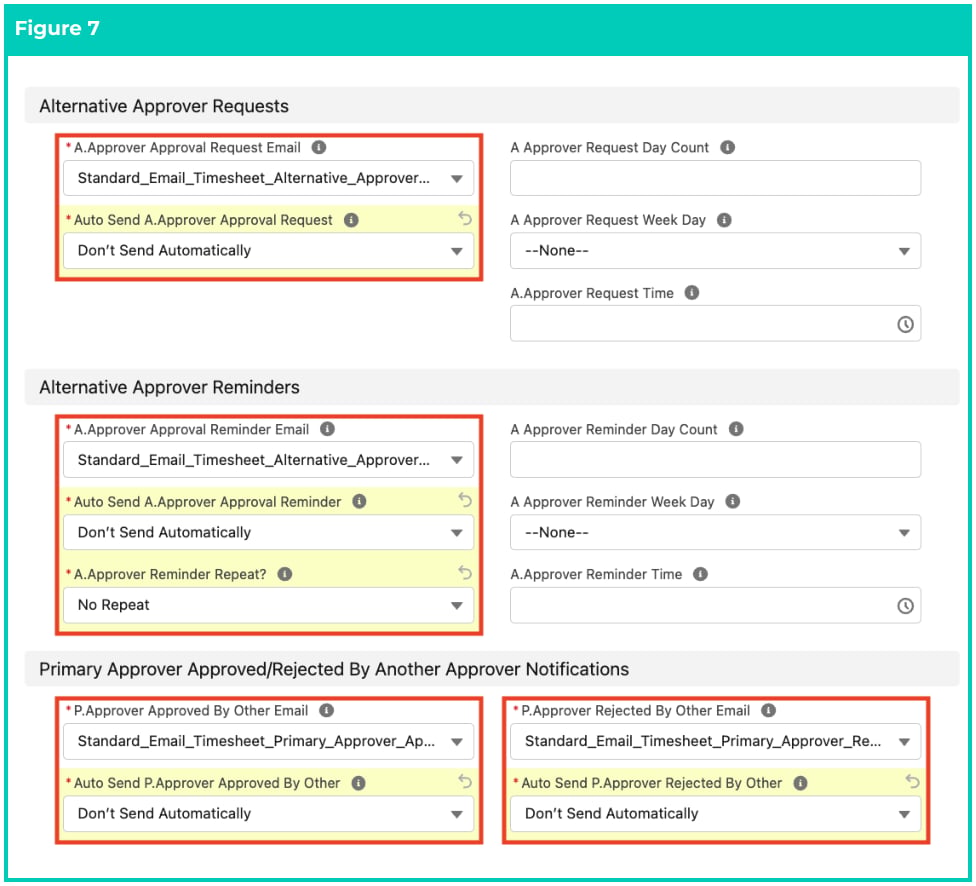Open A.Approver Reminder Repeat dropdown showing No Repeat
The height and width of the screenshot is (886, 976).
point(268,605)
